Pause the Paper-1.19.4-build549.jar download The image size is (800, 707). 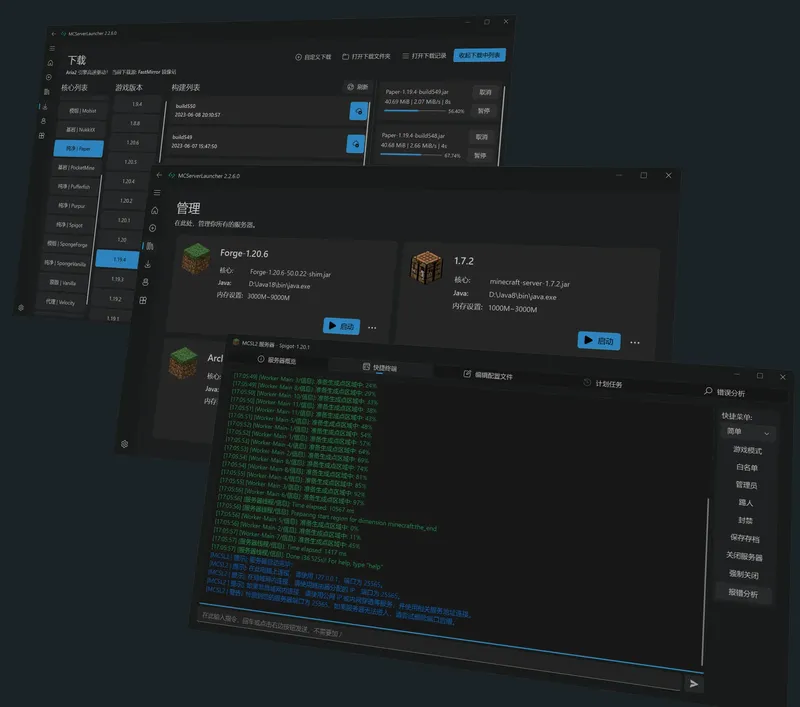tap(484, 111)
